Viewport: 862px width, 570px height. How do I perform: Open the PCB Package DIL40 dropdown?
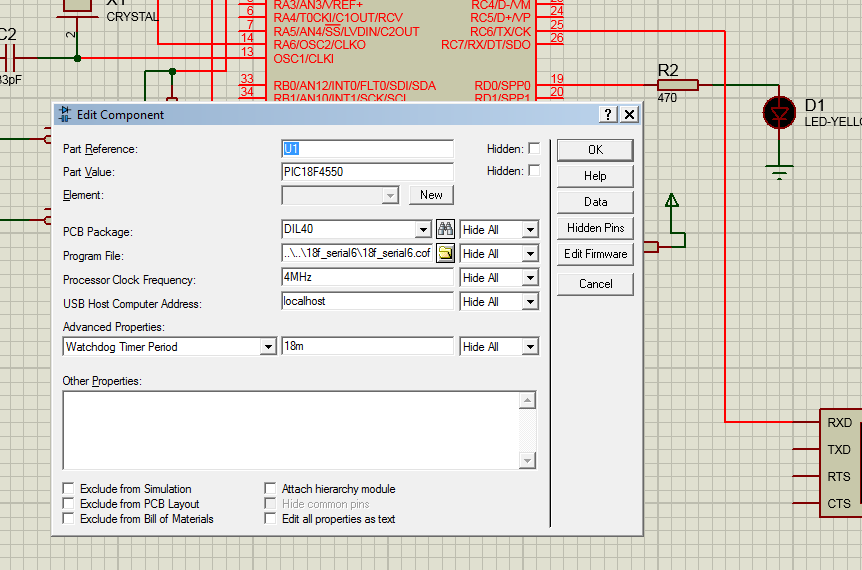pos(423,229)
